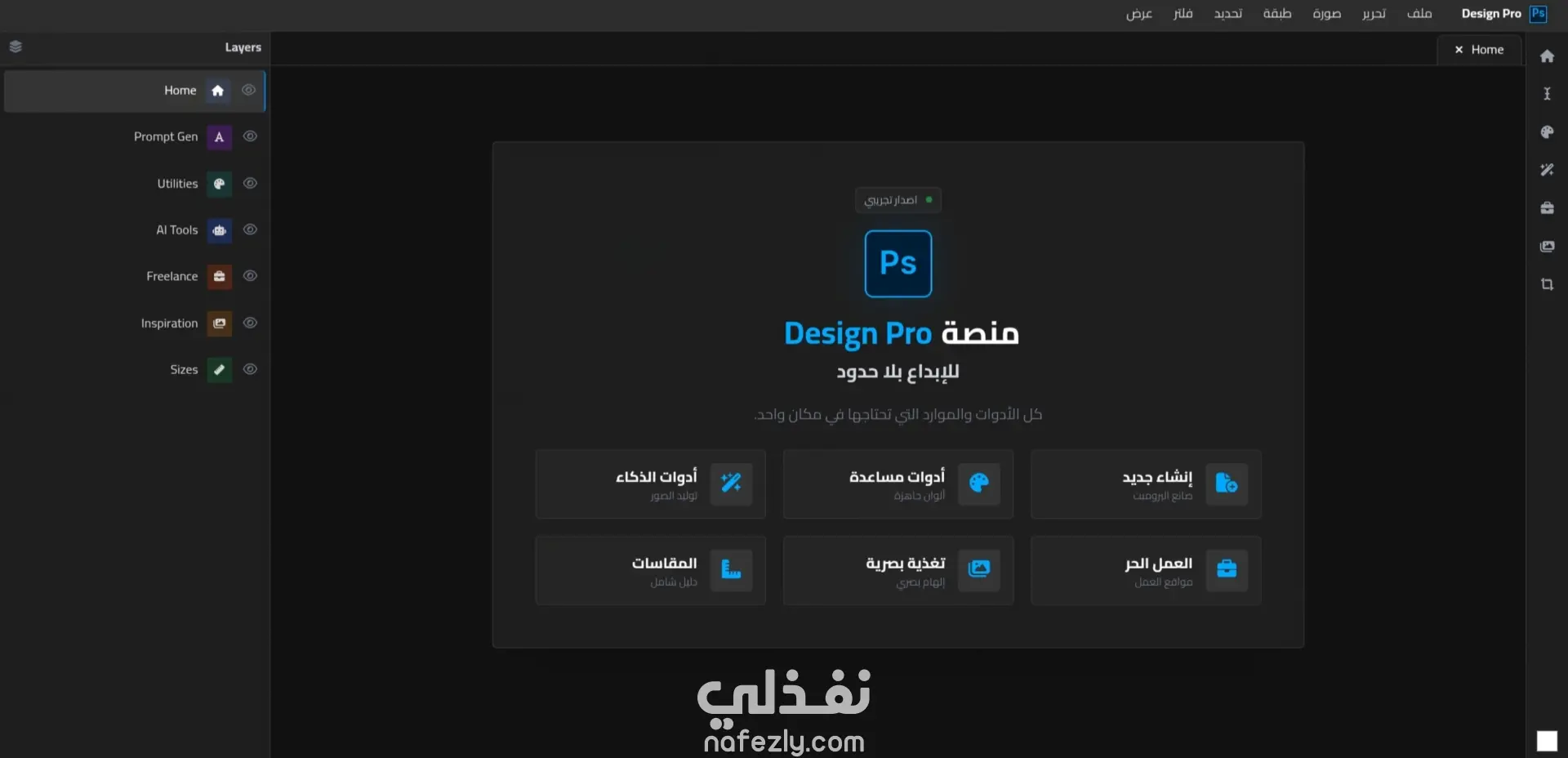The height and width of the screenshot is (758, 1568).
Task: Toggle visibility of the Home layer
Action: tap(249, 90)
